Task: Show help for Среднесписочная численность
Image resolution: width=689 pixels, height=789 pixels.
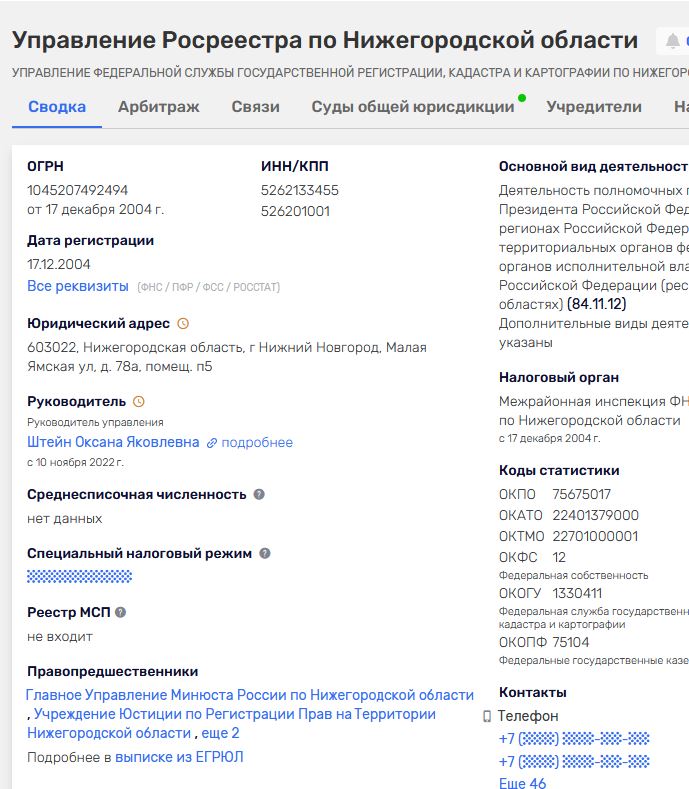Action: (x=259, y=494)
